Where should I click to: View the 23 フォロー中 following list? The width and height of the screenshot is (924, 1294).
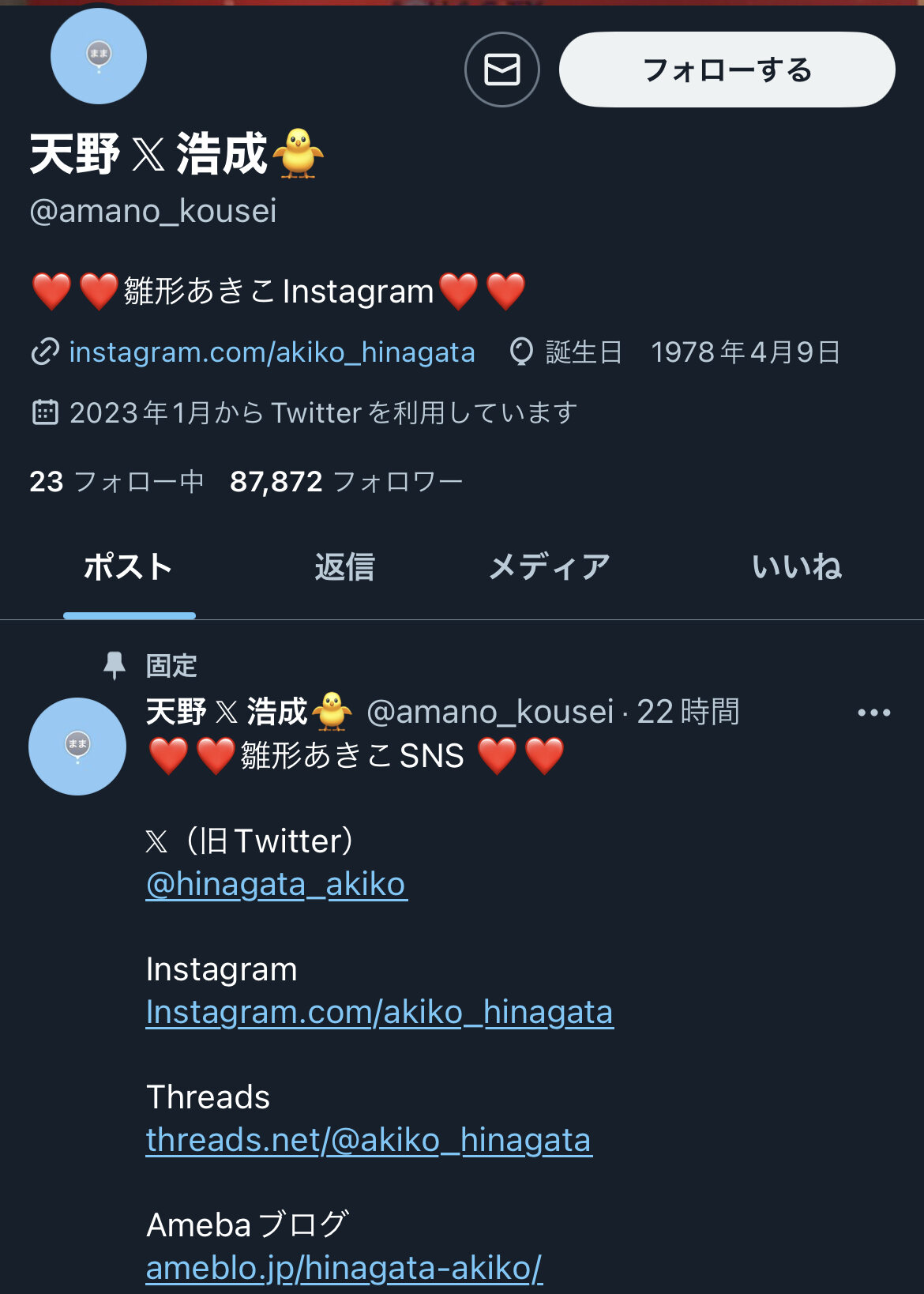(116, 481)
